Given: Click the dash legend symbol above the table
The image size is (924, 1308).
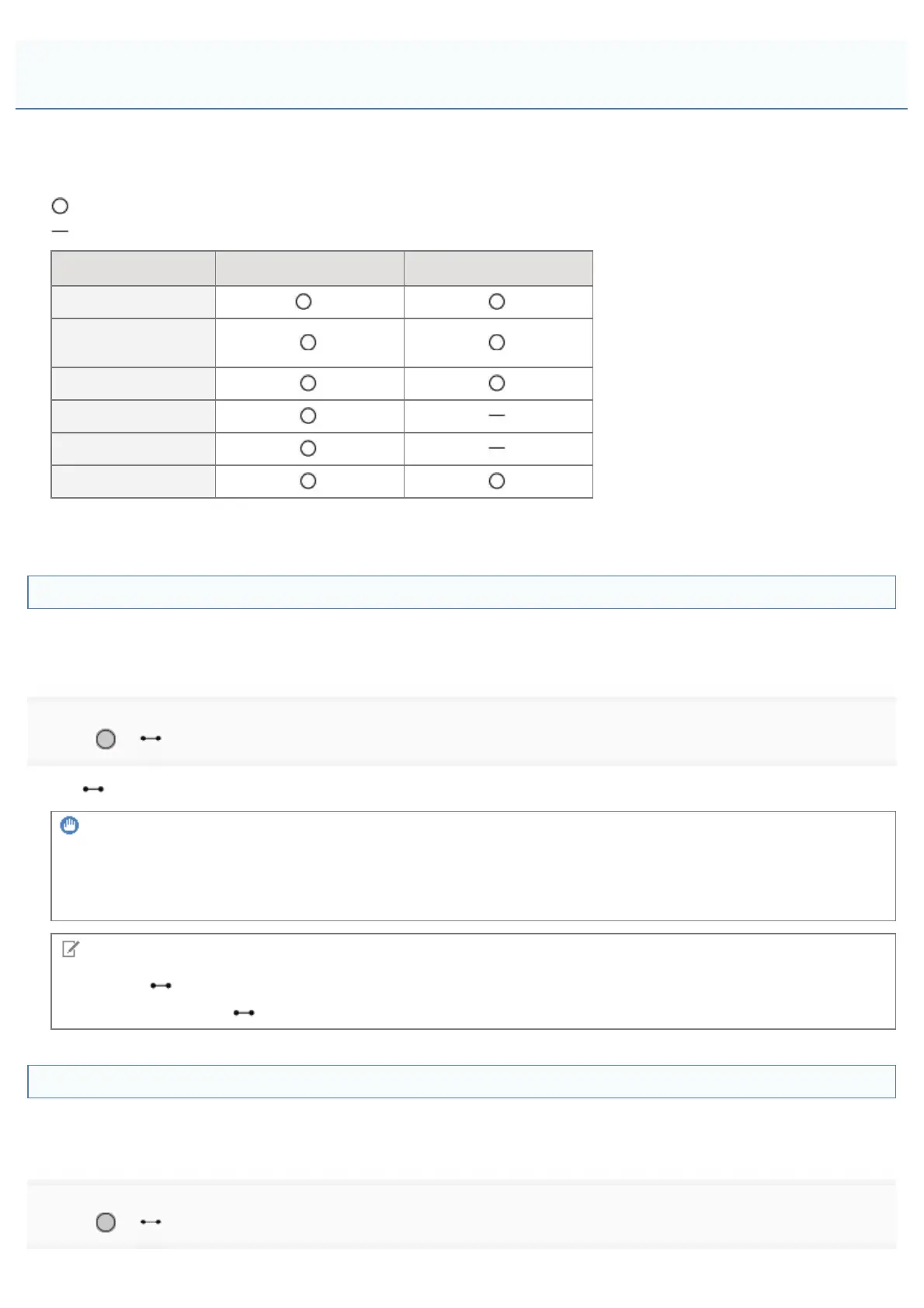Looking at the screenshot, I should [60, 231].
